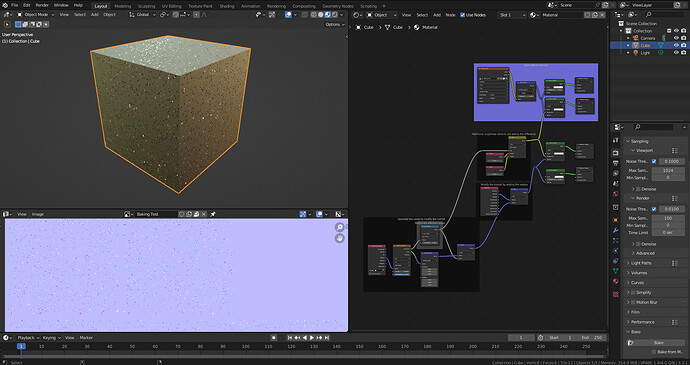The height and width of the screenshot is (365, 690).
Task: Open the Global transform orientation dropdown
Action: click(x=142, y=15)
